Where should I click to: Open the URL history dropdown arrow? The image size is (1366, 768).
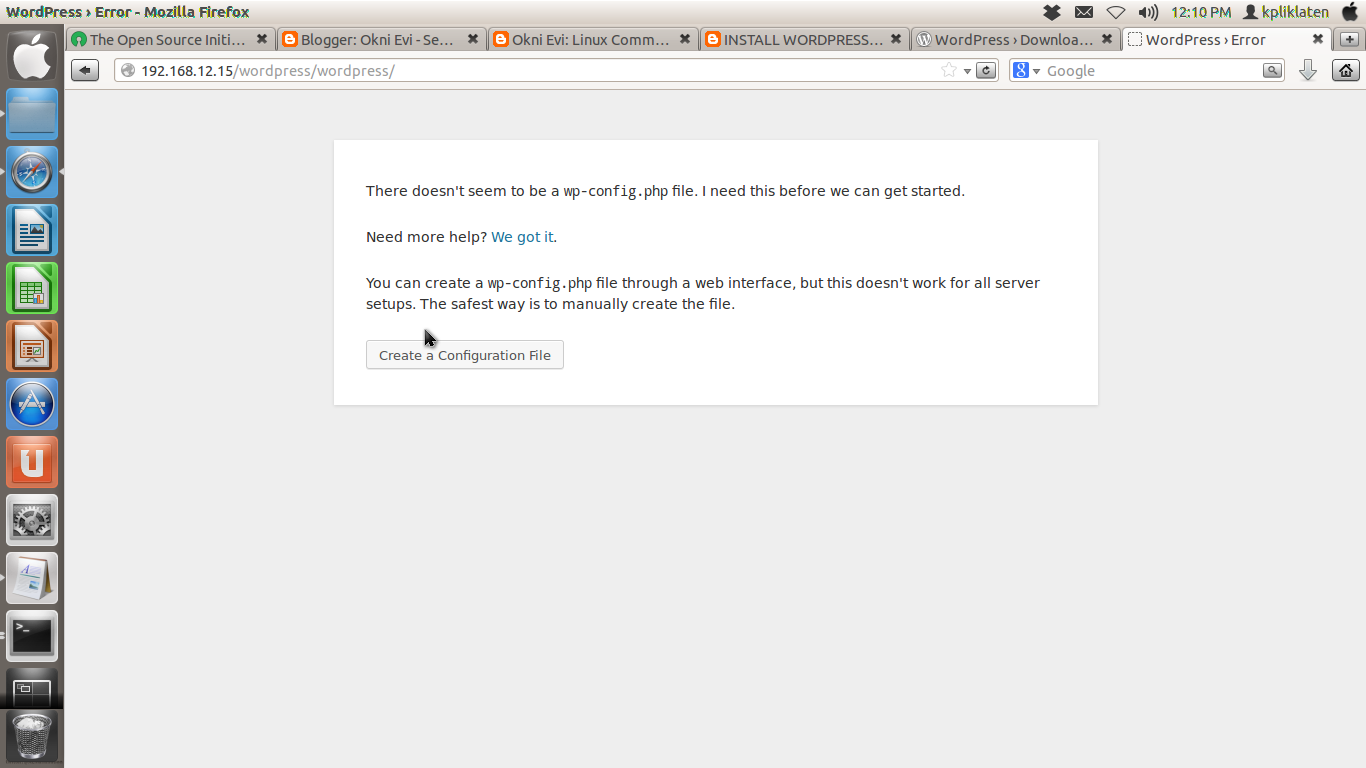967,71
